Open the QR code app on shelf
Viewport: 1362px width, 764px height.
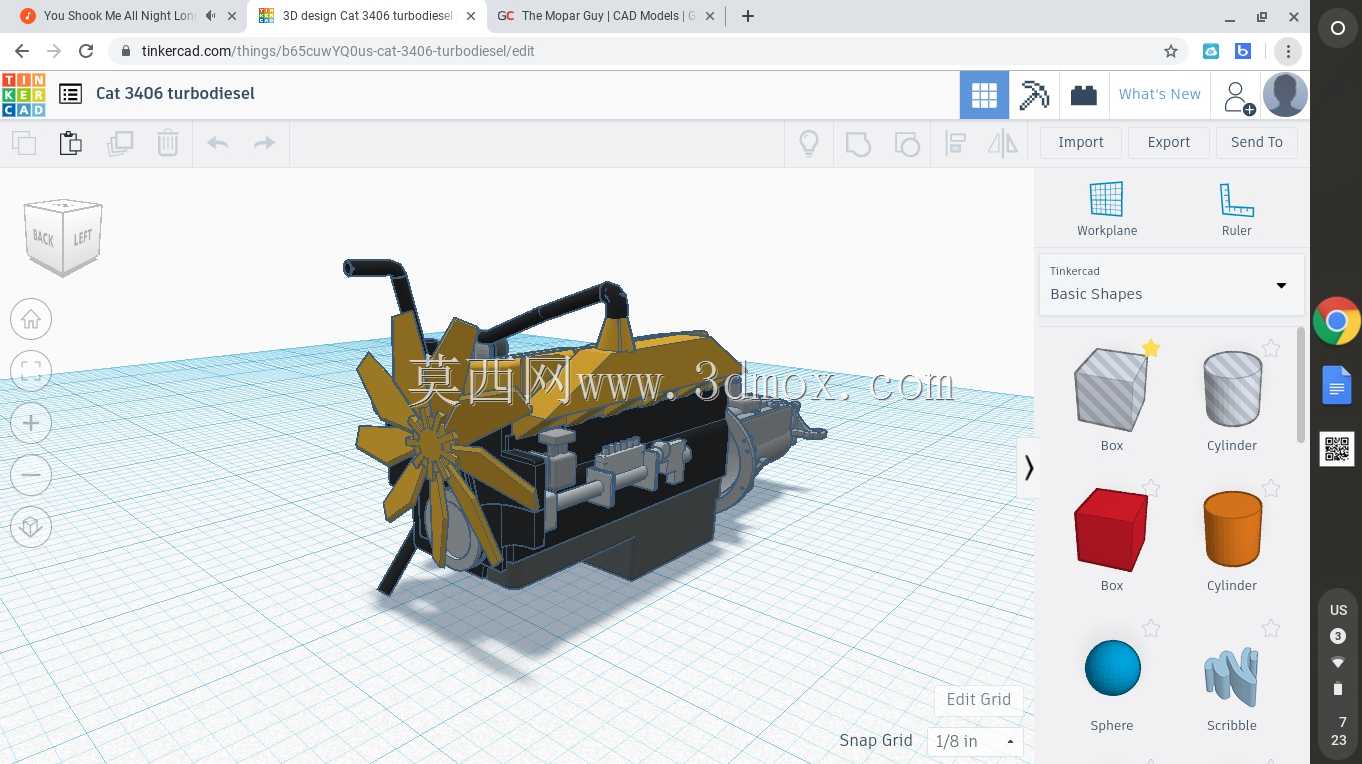click(x=1337, y=449)
